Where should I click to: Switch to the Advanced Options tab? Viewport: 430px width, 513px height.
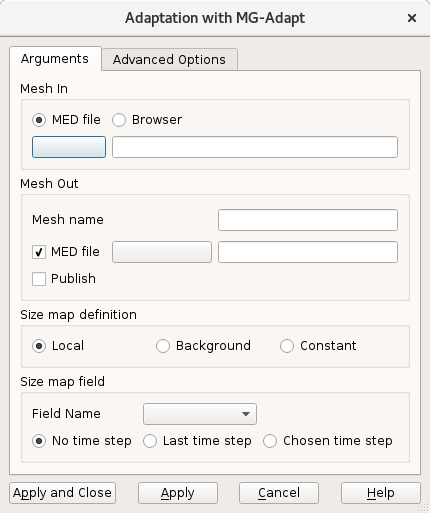tap(169, 60)
